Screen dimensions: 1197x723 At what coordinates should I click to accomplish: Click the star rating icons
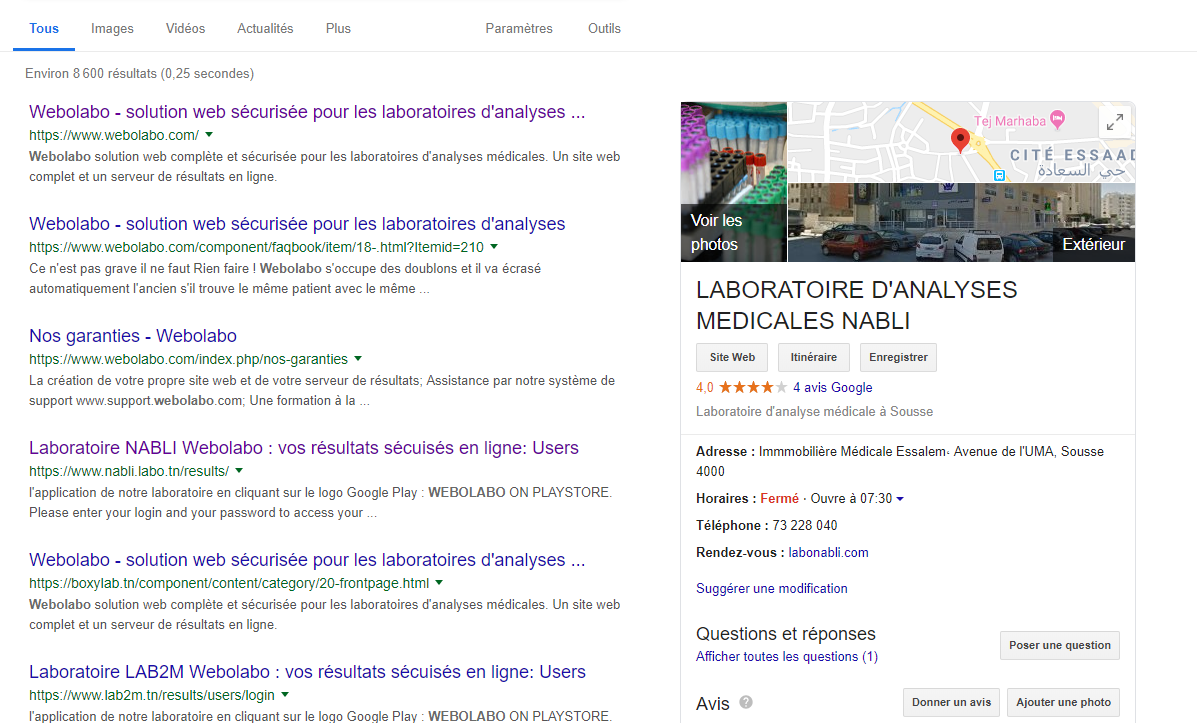753,387
